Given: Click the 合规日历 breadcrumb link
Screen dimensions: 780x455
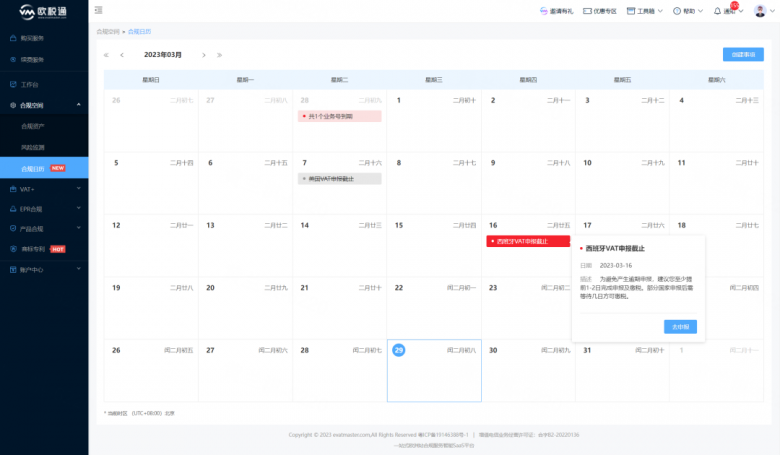Looking at the screenshot, I should pyautogui.click(x=139, y=31).
